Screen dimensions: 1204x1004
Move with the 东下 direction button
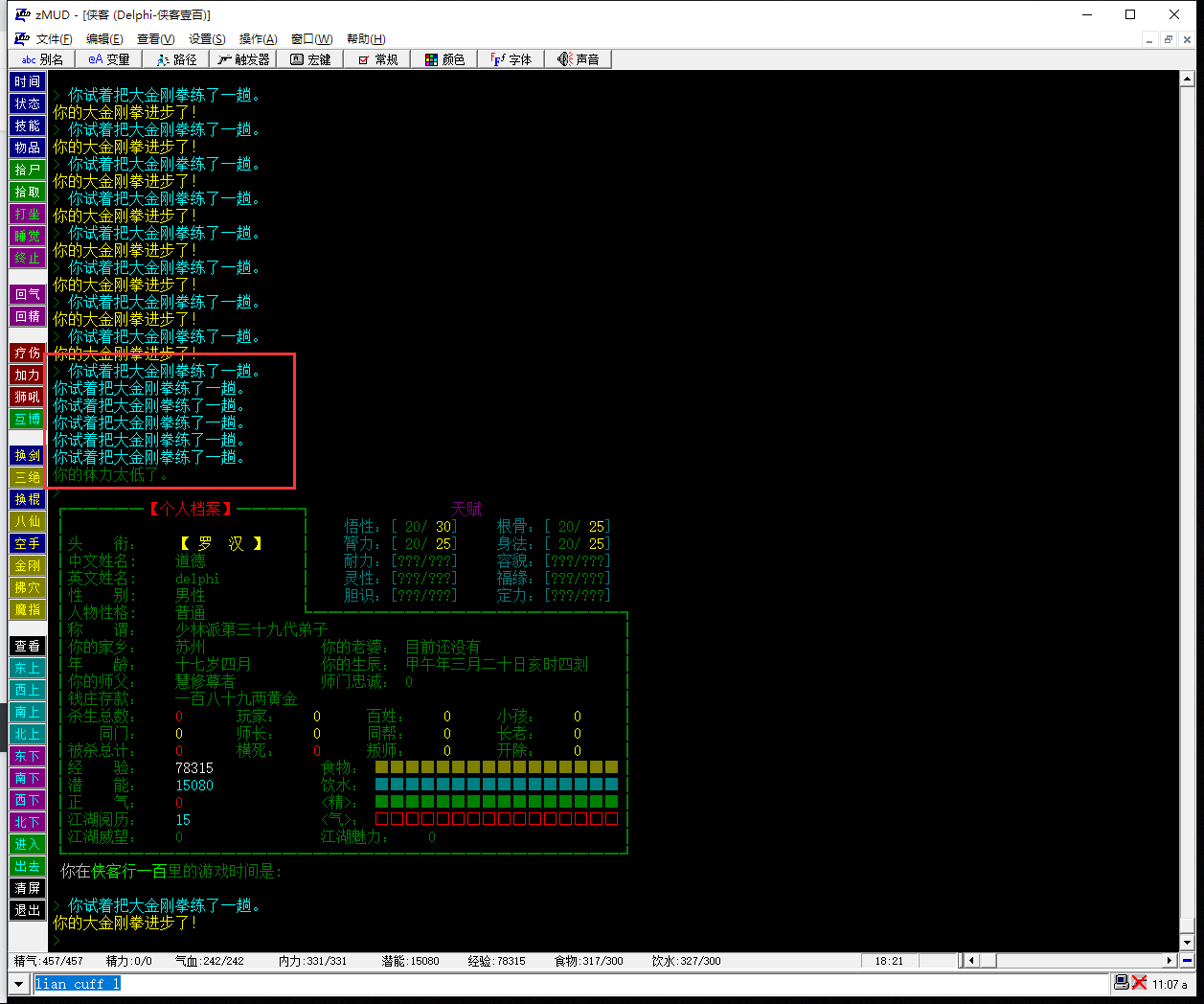(x=28, y=756)
